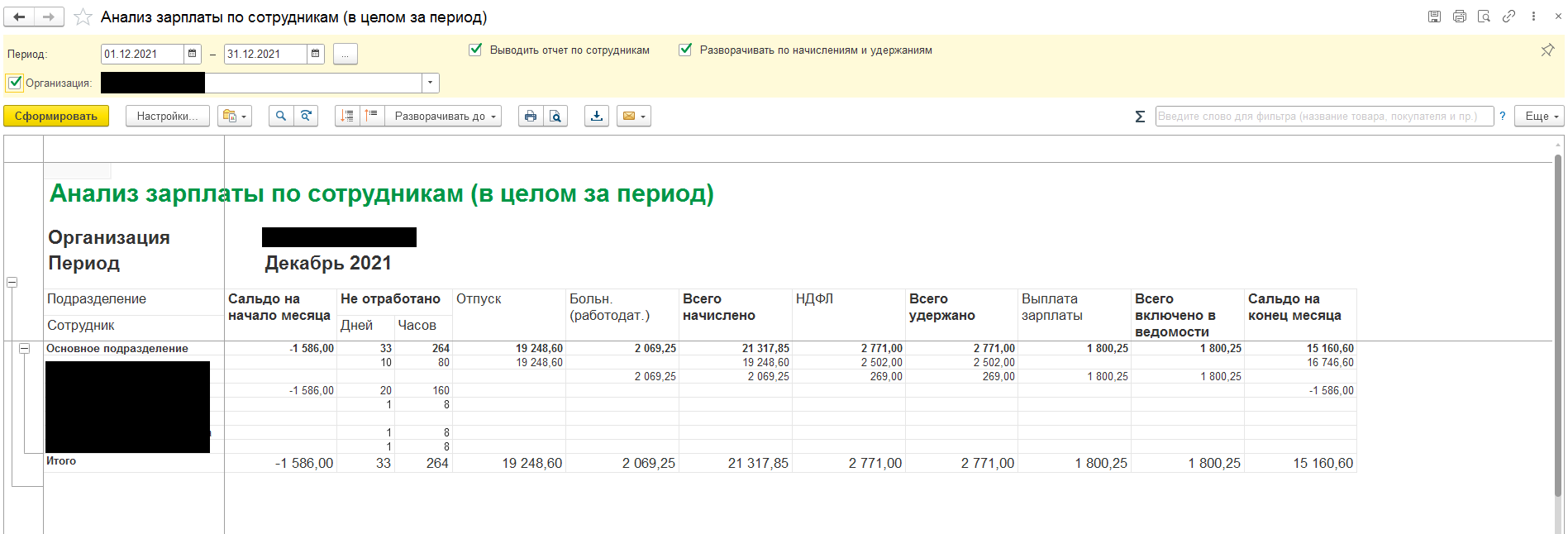
Task: Open the Организация field dropdown arrow
Action: (x=430, y=83)
